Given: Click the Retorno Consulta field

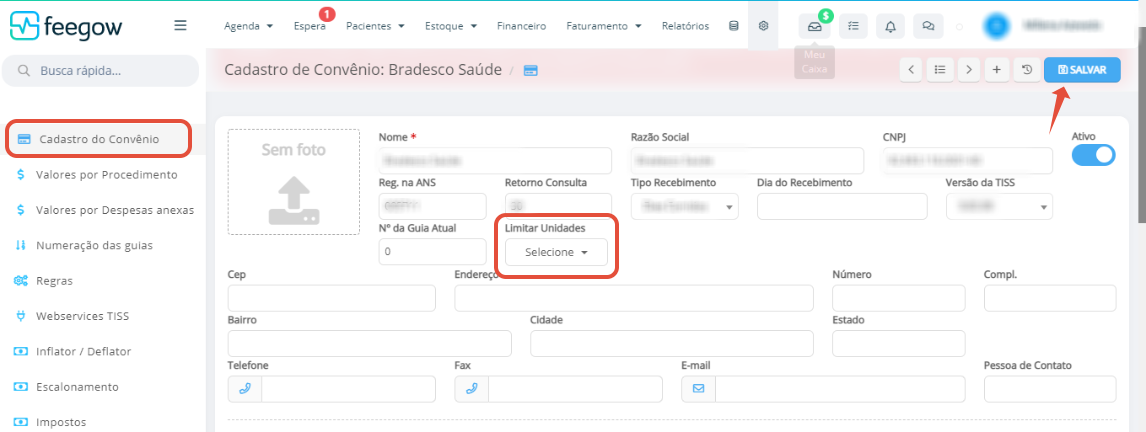Looking at the screenshot, I should pos(558,206).
